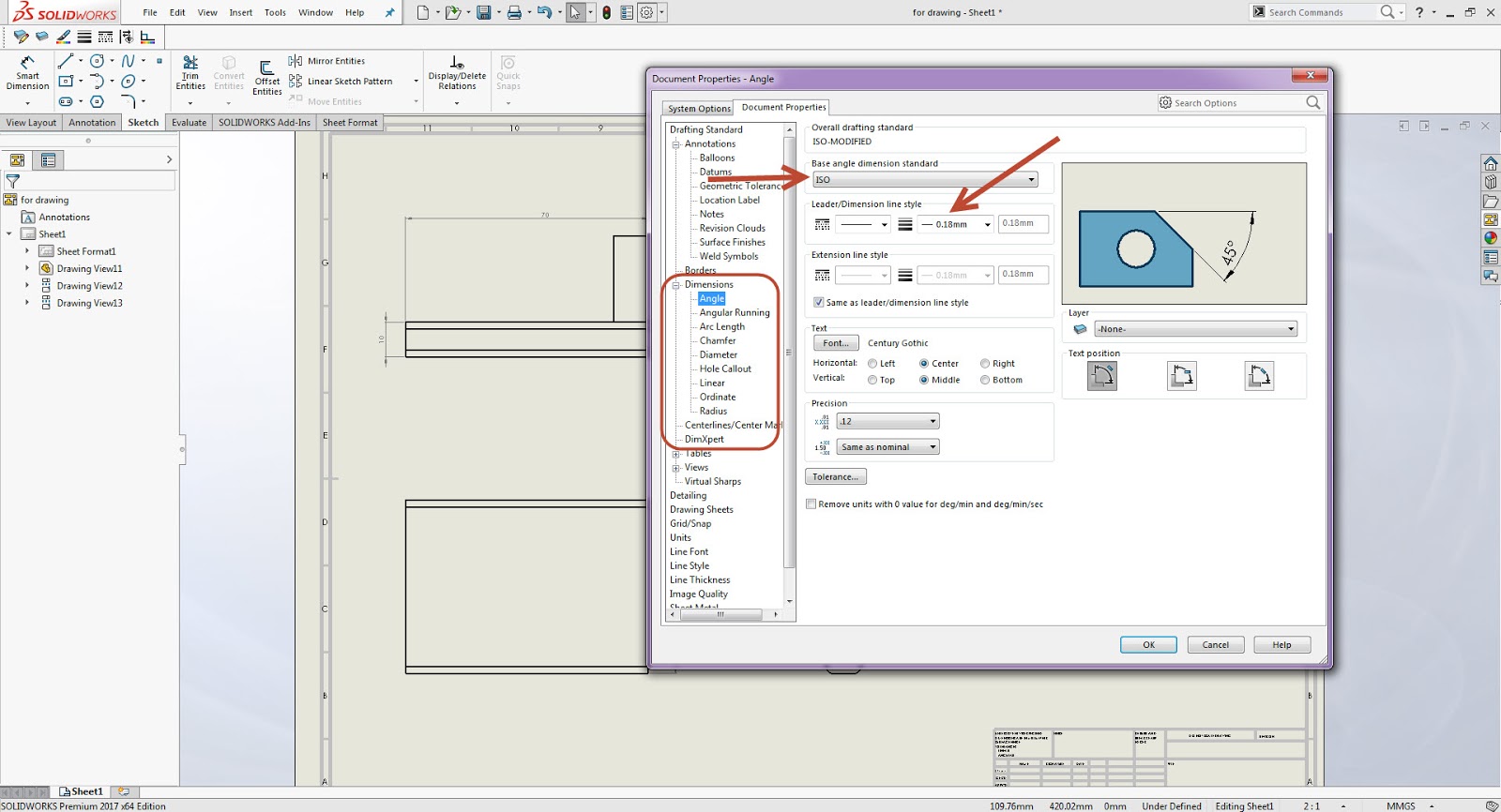Open Base angle dimension standard dropdown

pyautogui.click(x=925, y=180)
